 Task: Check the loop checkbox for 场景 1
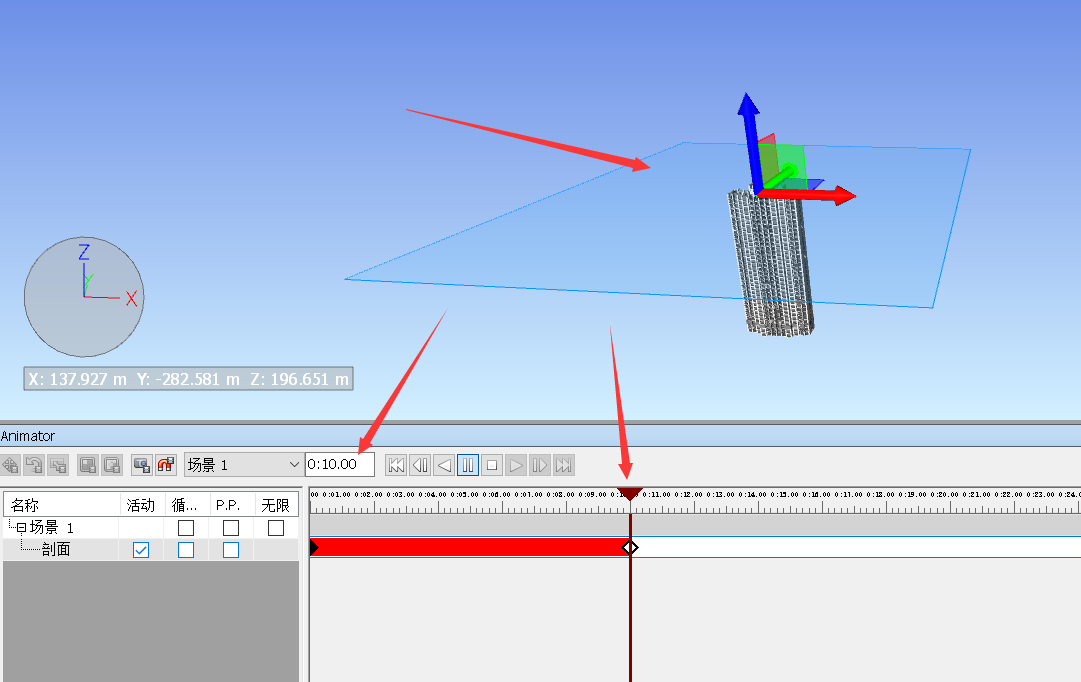click(x=184, y=527)
